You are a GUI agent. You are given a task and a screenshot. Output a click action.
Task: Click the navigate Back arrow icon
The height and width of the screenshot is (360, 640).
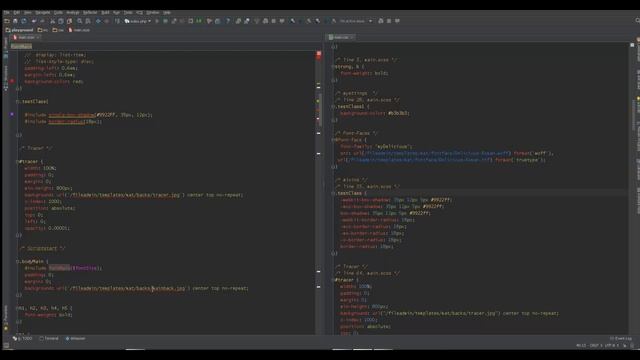pyautogui.click(x=98, y=21)
